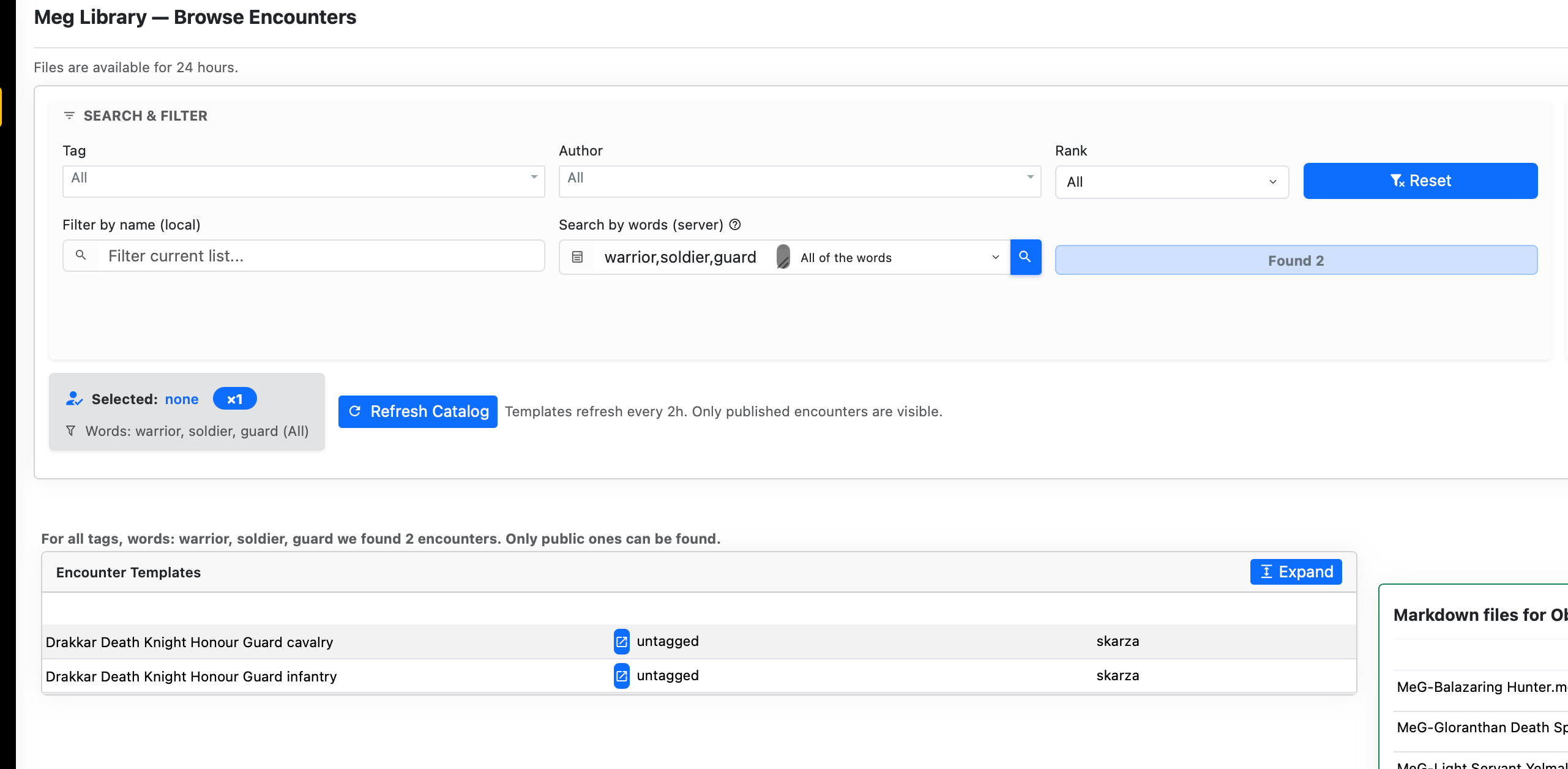Click the 'none' selected link
The image size is (1568, 769).
pyautogui.click(x=182, y=399)
